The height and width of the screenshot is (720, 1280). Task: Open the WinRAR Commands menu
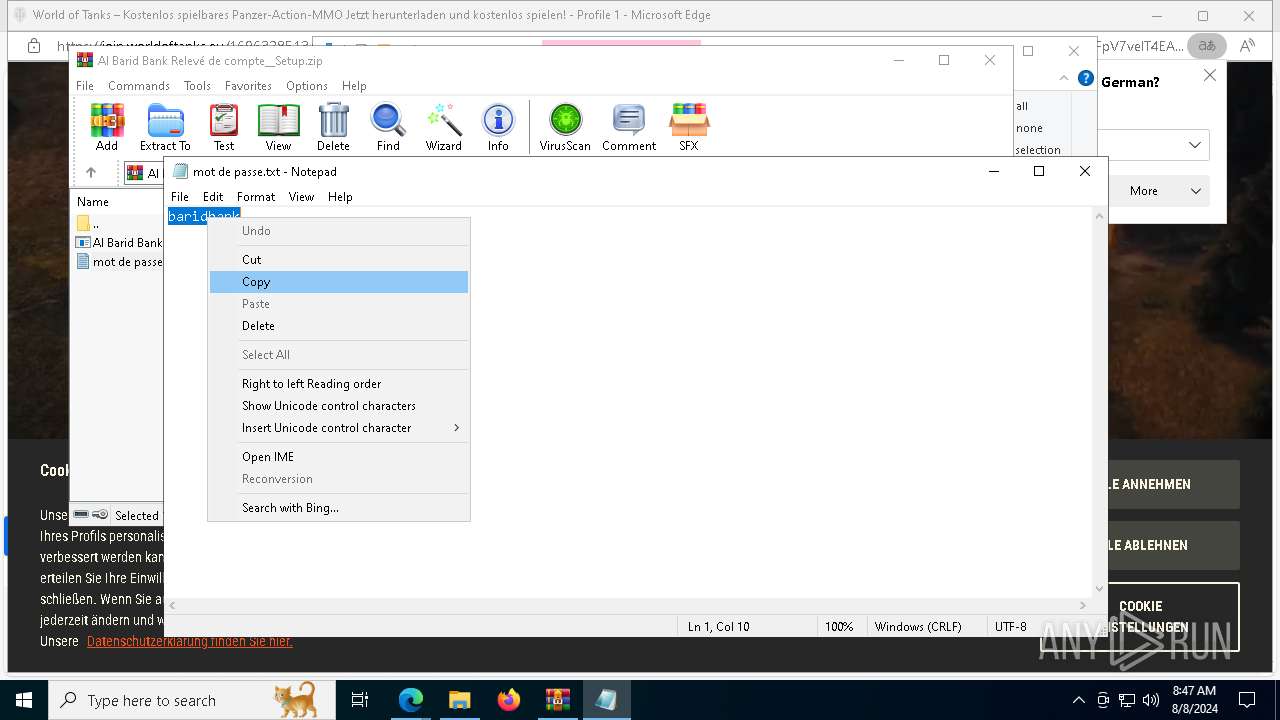tap(139, 86)
